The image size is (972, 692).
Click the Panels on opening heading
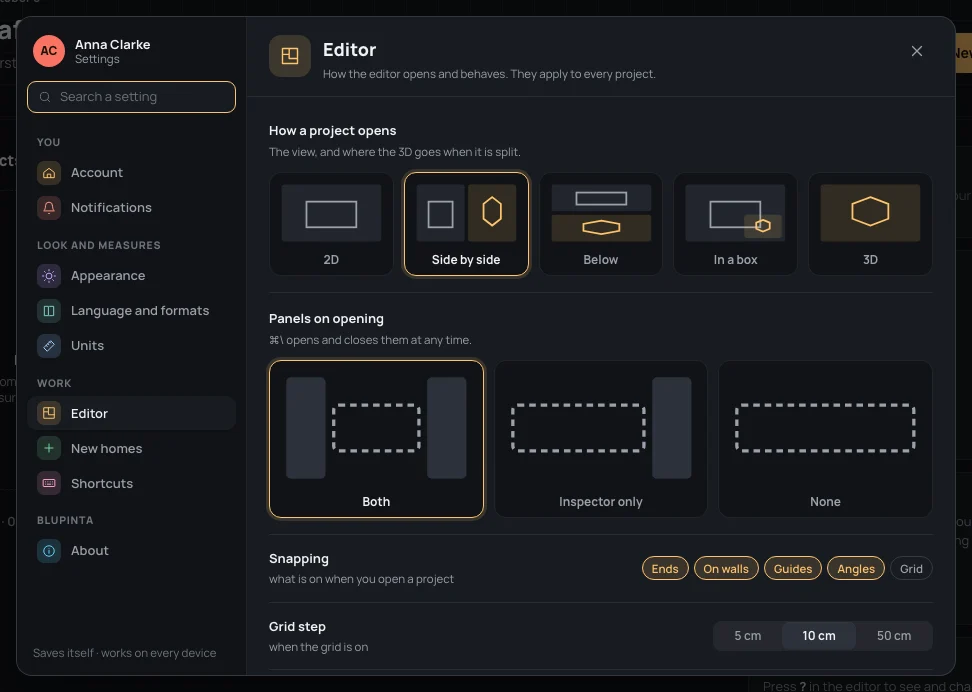click(326, 319)
